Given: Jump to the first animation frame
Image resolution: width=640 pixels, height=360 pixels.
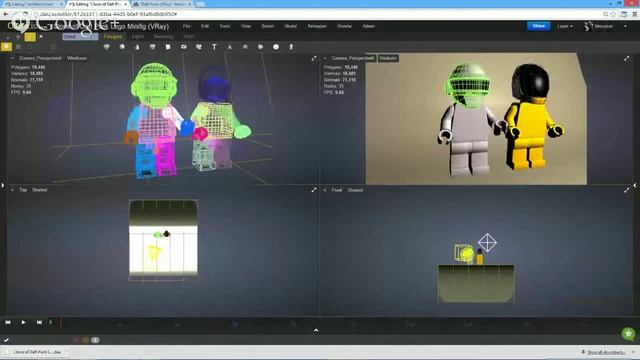Looking at the screenshot, I should 8,322.
